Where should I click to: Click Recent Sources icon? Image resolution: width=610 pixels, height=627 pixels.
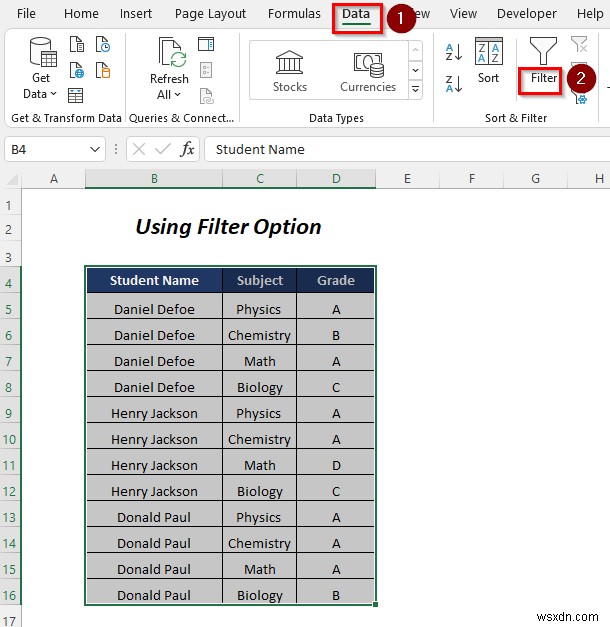point(103,44)
